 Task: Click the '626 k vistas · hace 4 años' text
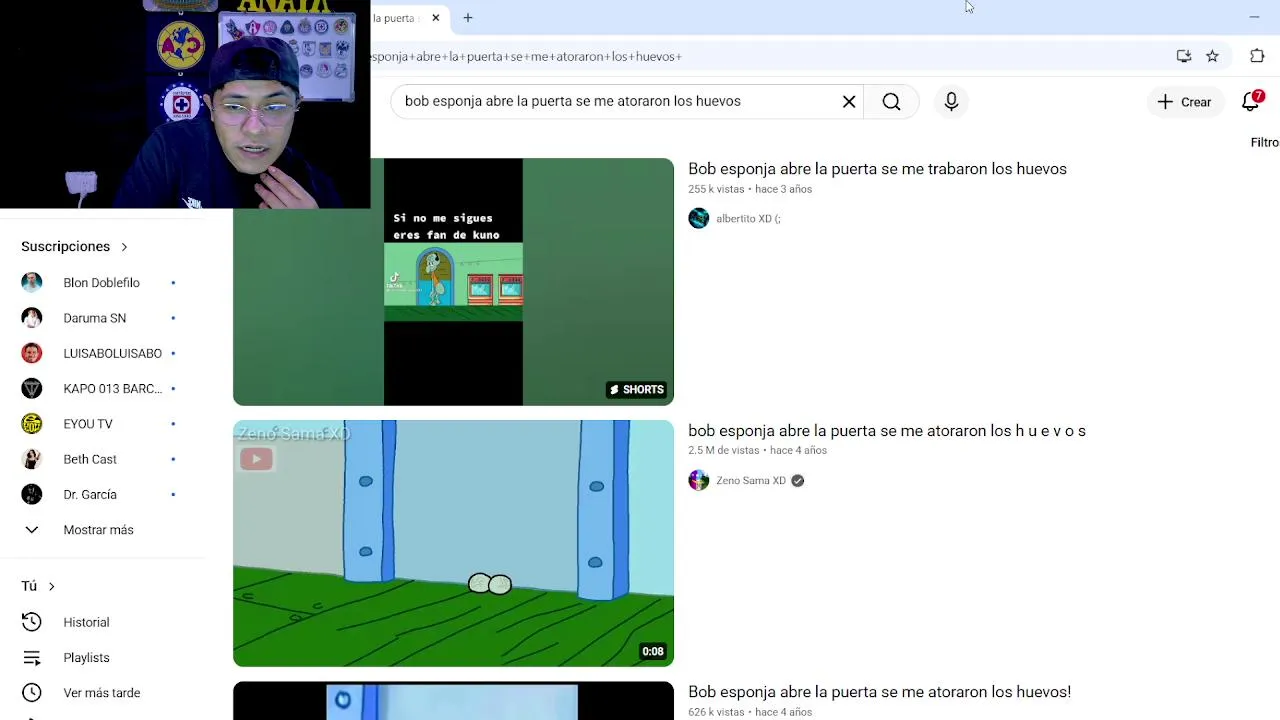click(750, 712)
